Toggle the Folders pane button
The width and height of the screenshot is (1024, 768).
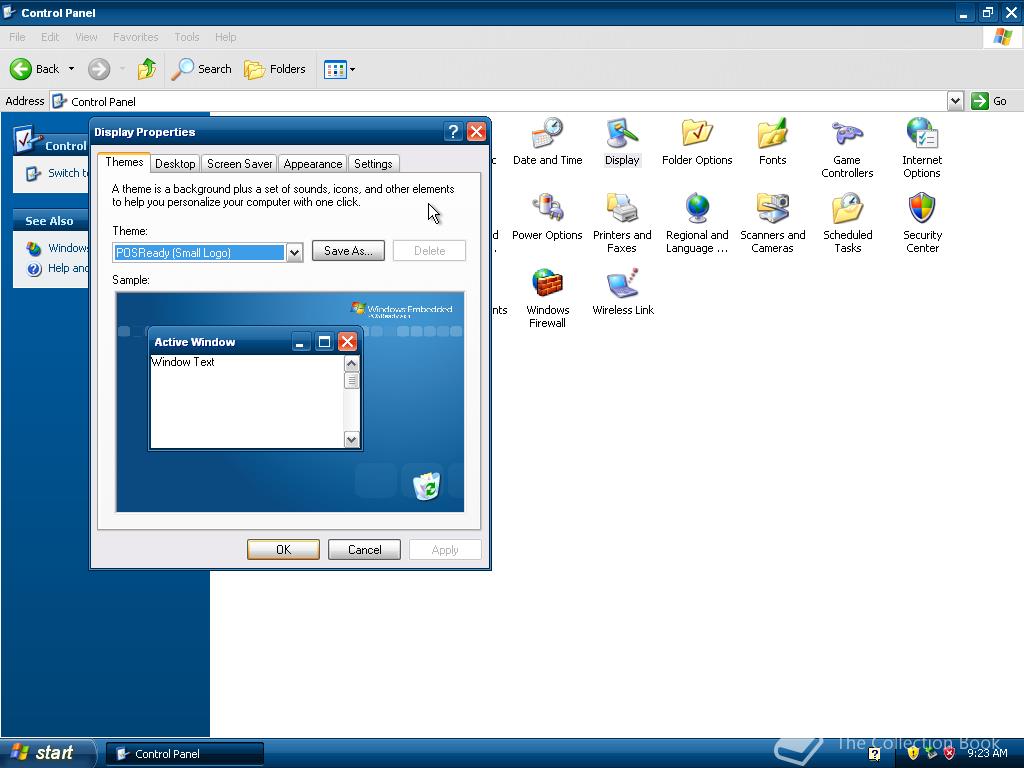click(x=275, y=69)
